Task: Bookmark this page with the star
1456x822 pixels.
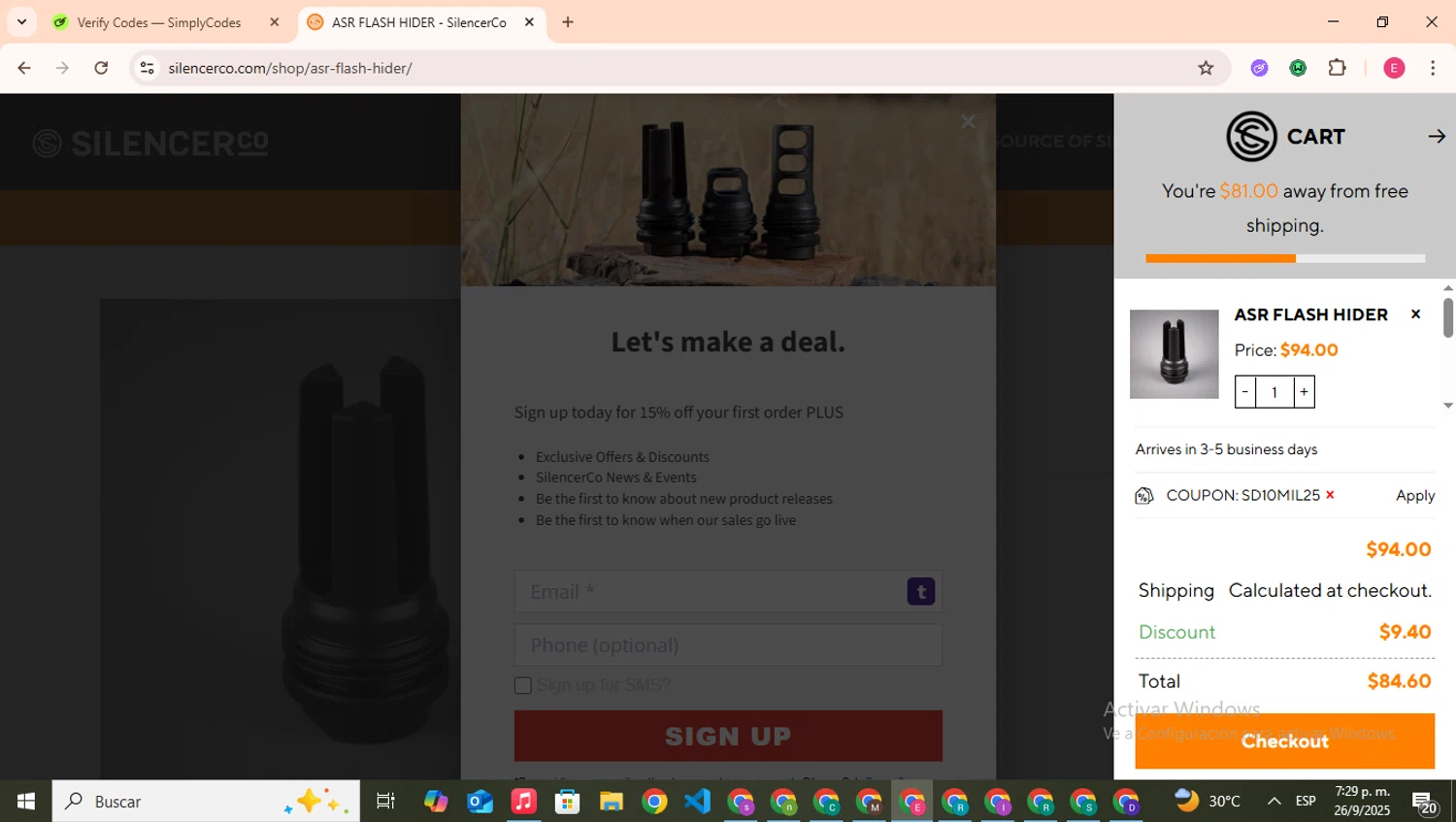Action: click(x=1206, y=68)
